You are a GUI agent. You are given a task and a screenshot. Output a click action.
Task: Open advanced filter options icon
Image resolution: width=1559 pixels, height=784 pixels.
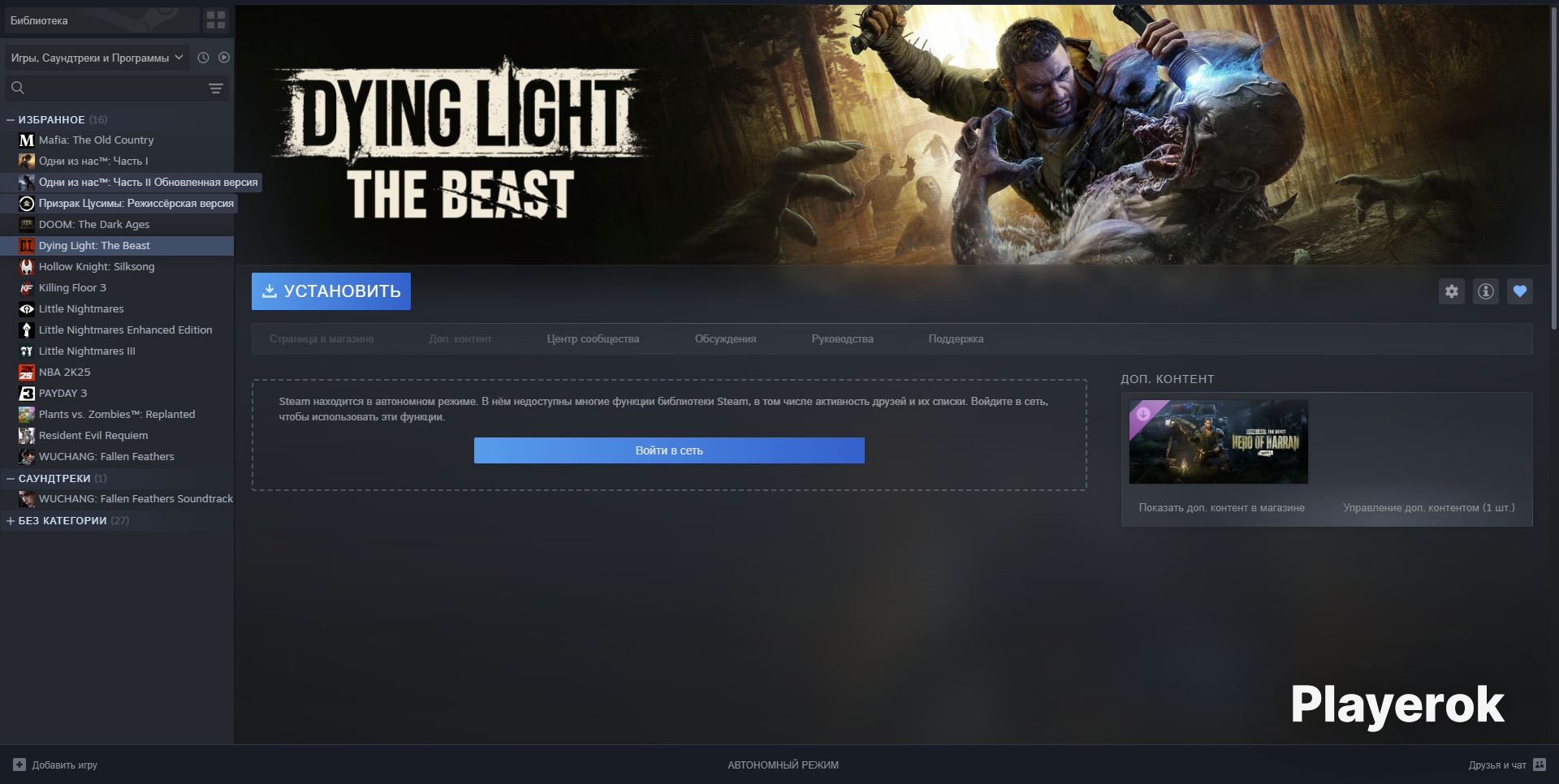pos(216,88)
